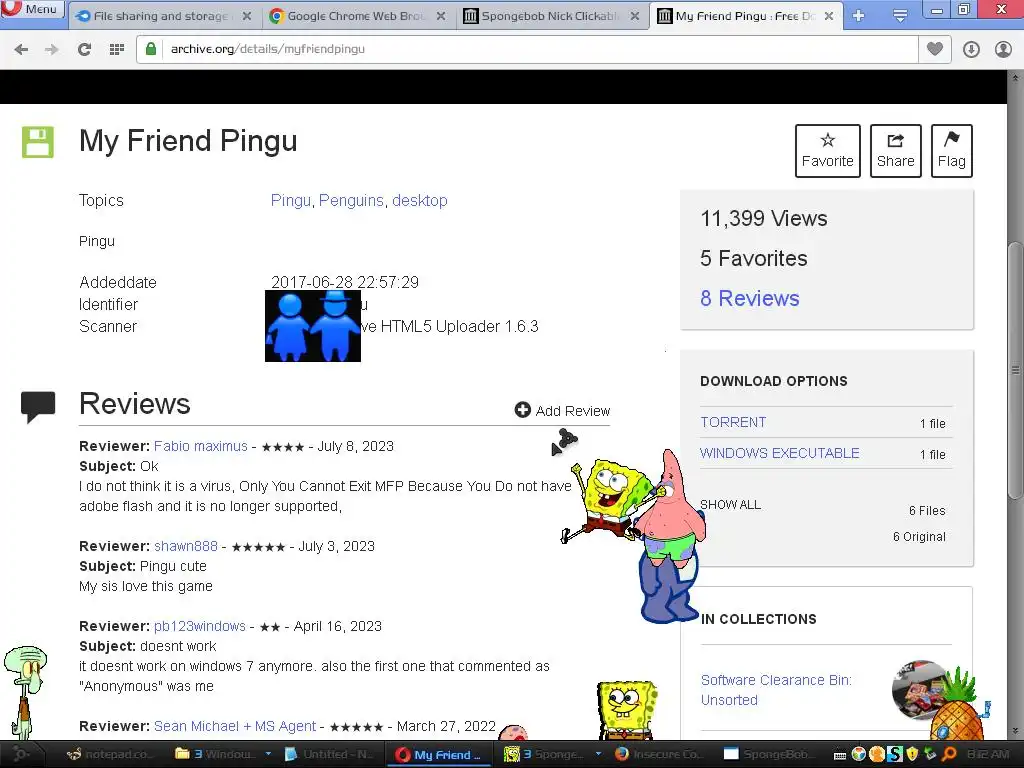Switch to Untitled - Notepad taskbar item

pyautogui.click(x=330, y=754)
